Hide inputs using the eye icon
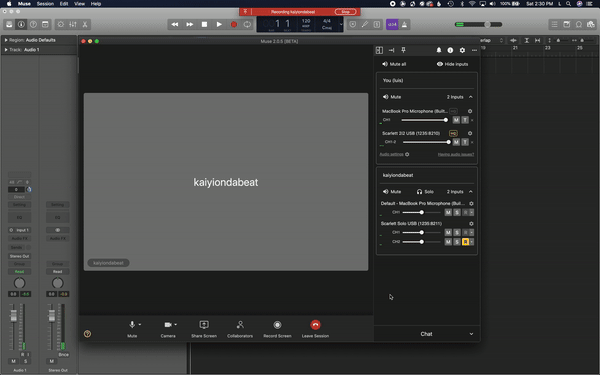Image resolution: width=600 pixels, height=375 pixels. pyautogui.click(x=440, y=64)
